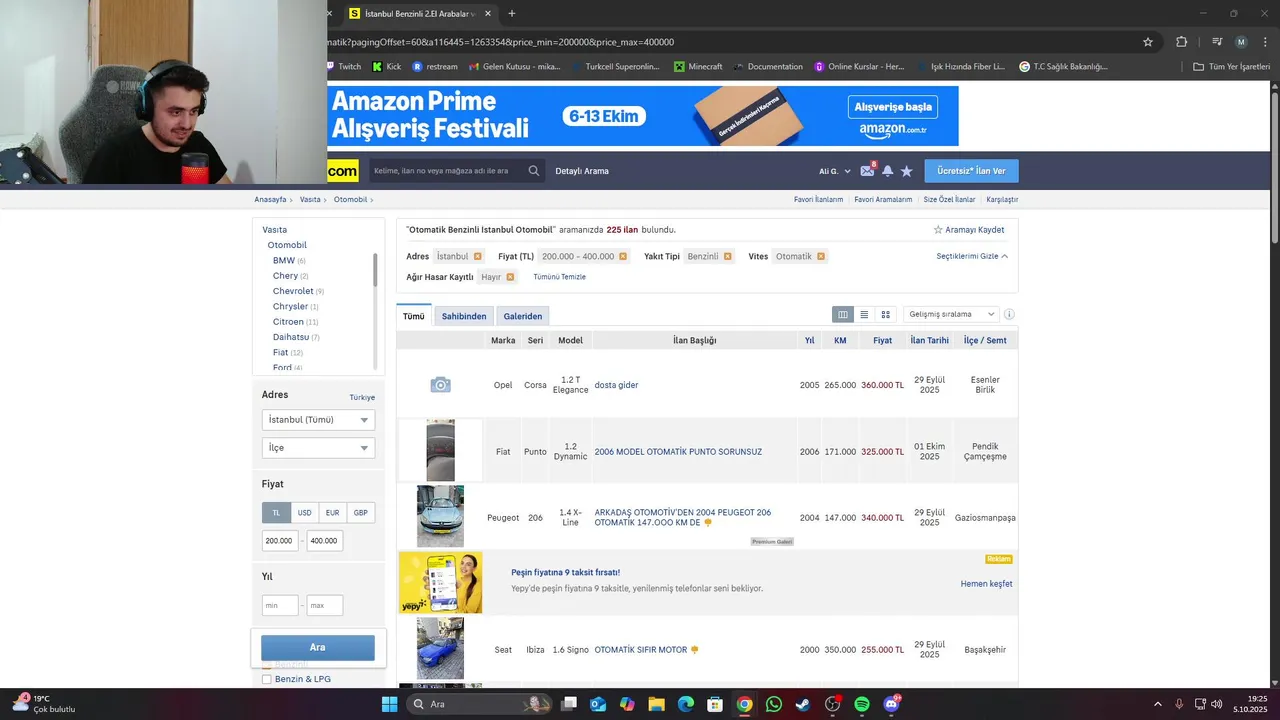Bookmark this page with the star icon
Screen dimensions: 1280x720
tap(1148, 42)
